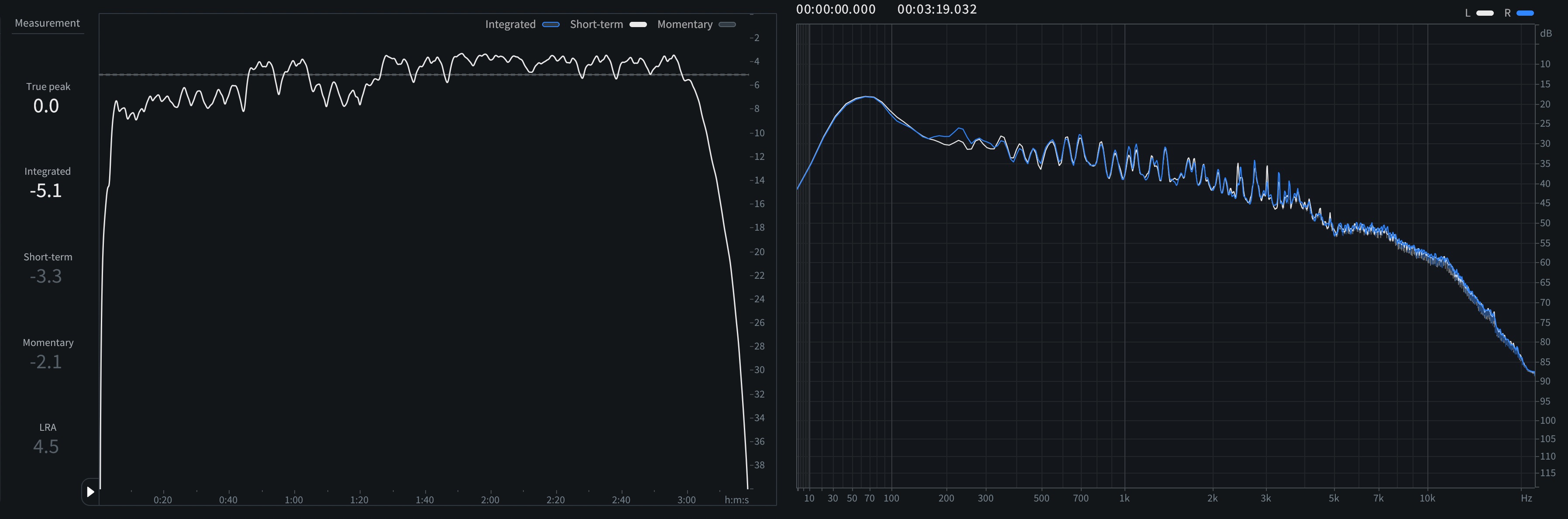1568x519 pixels.
Task: Click the Short-term legend label text
Action: coord(597,24)
